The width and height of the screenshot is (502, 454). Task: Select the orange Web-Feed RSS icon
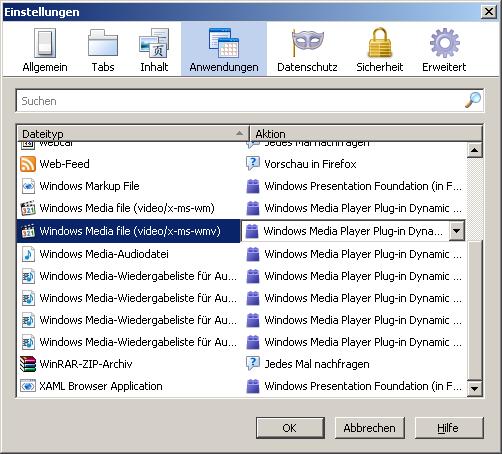pos(28,164)
